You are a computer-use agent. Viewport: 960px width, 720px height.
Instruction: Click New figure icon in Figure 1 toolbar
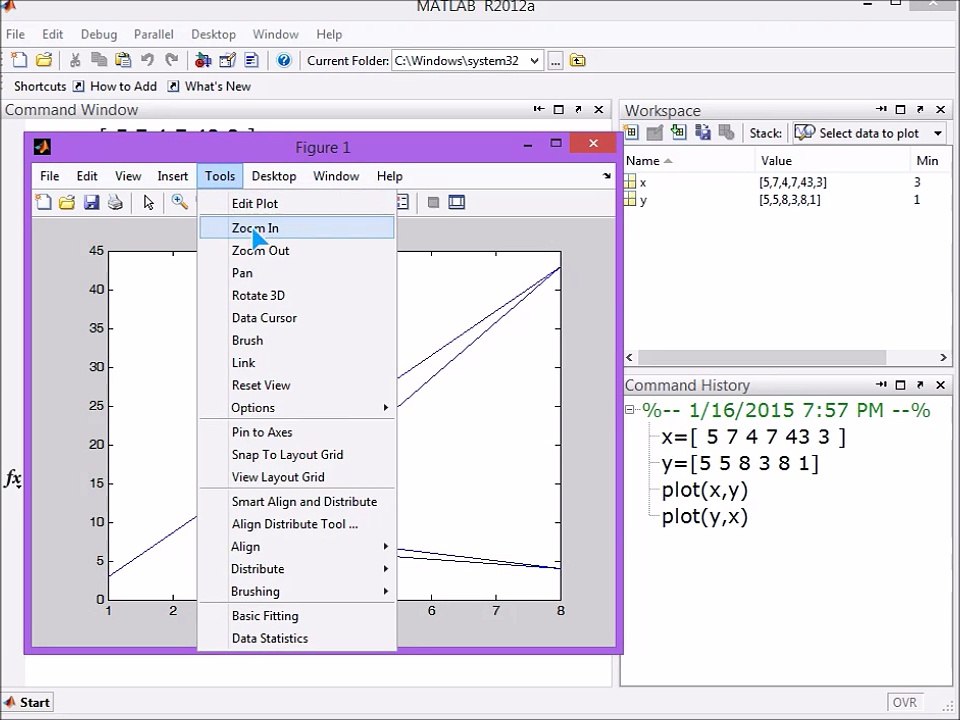[x=43, y=202]
